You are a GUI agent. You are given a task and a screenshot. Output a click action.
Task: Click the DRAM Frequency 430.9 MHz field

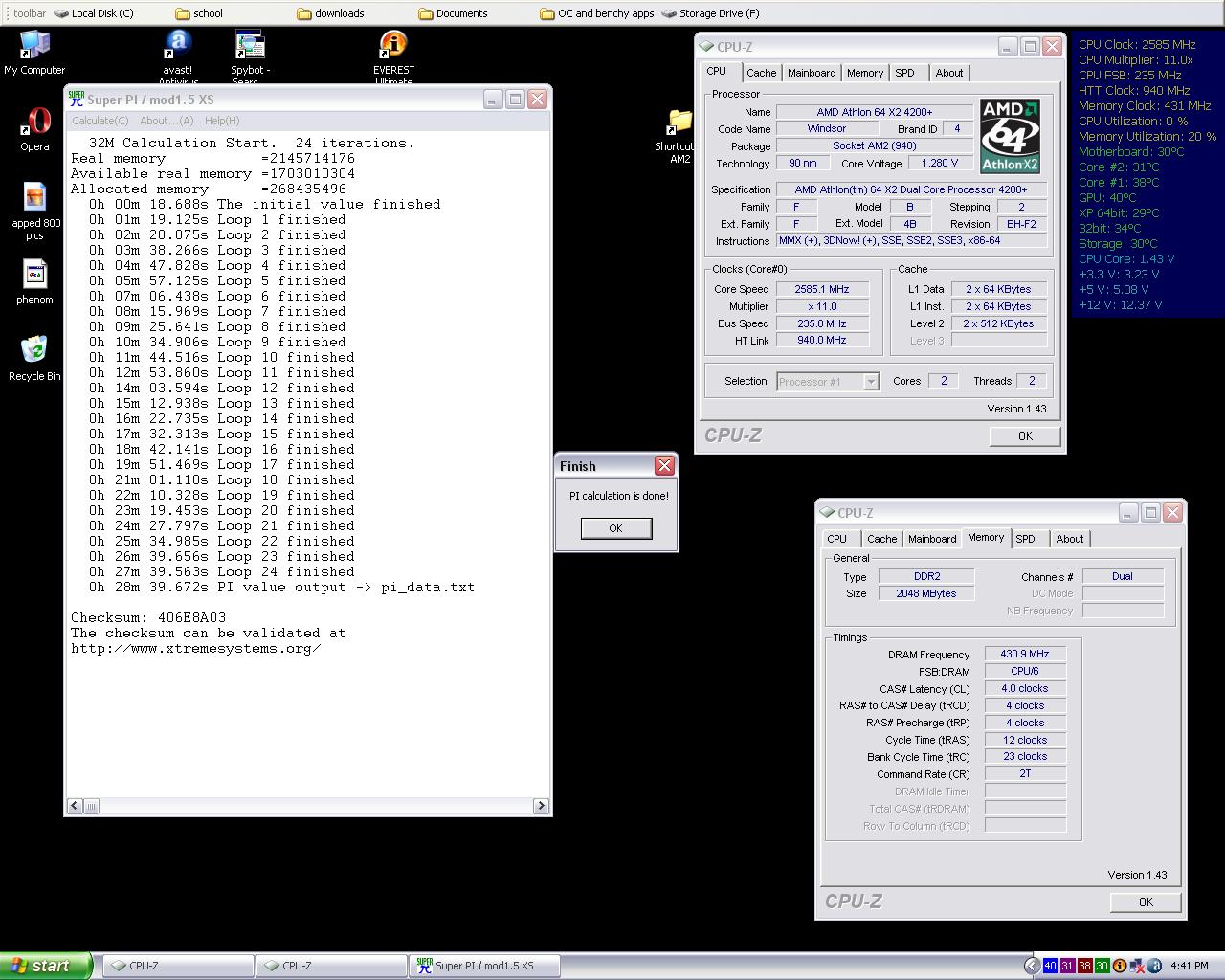click(x=1025, y=655)
